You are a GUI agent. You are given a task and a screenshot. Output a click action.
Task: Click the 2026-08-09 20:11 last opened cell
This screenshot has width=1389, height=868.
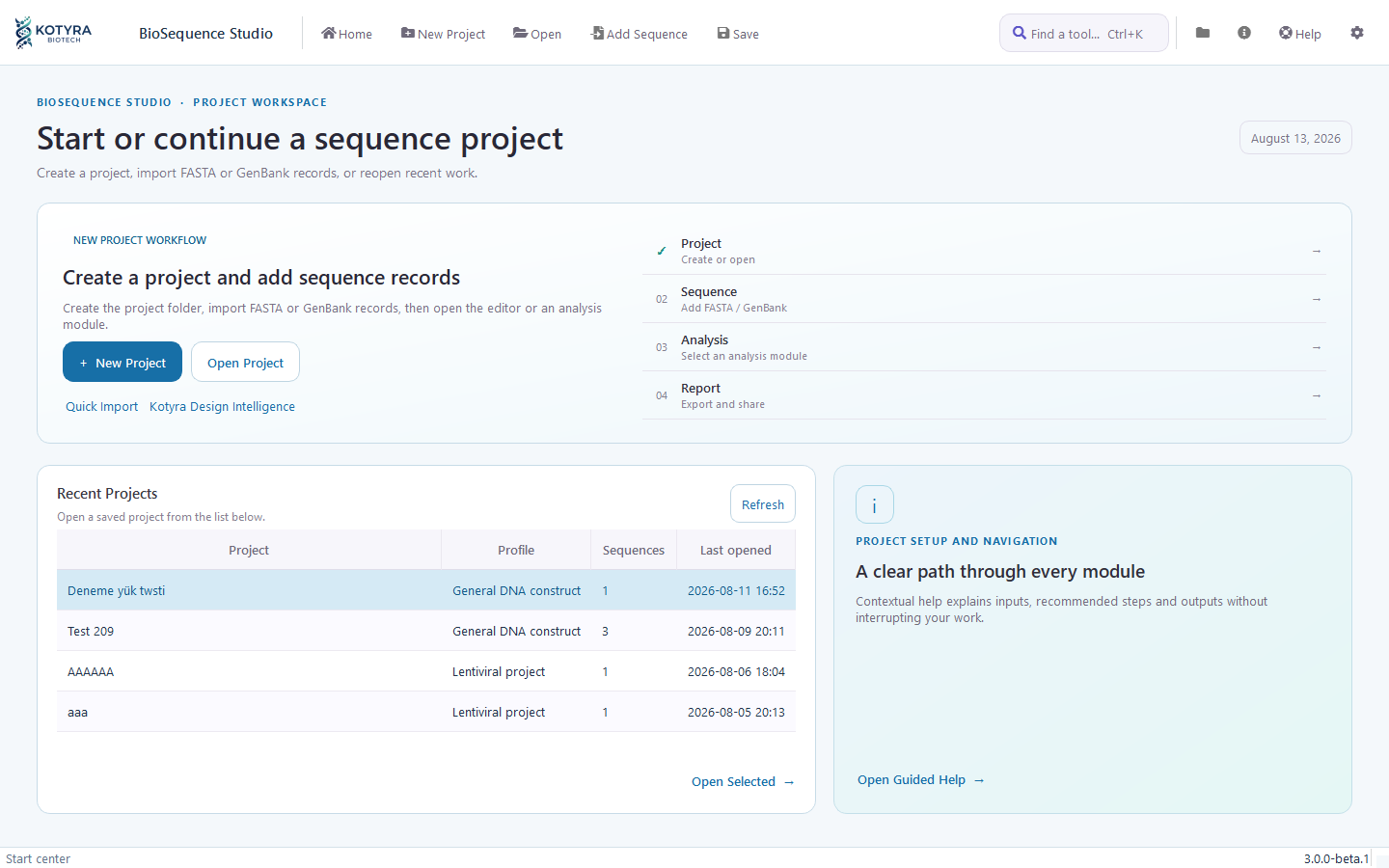click(x=736, y=631)
